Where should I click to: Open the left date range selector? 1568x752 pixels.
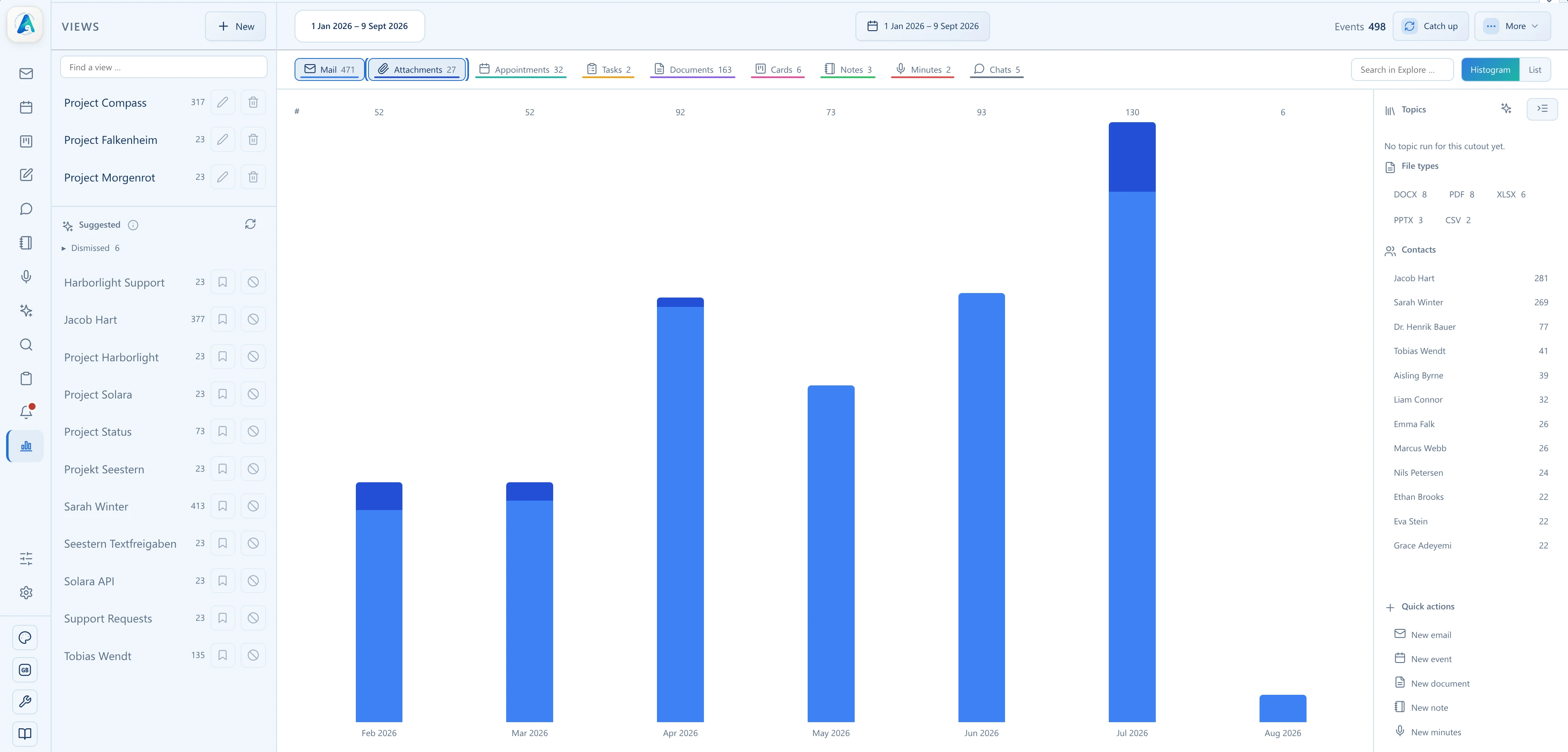coord(360,26)
